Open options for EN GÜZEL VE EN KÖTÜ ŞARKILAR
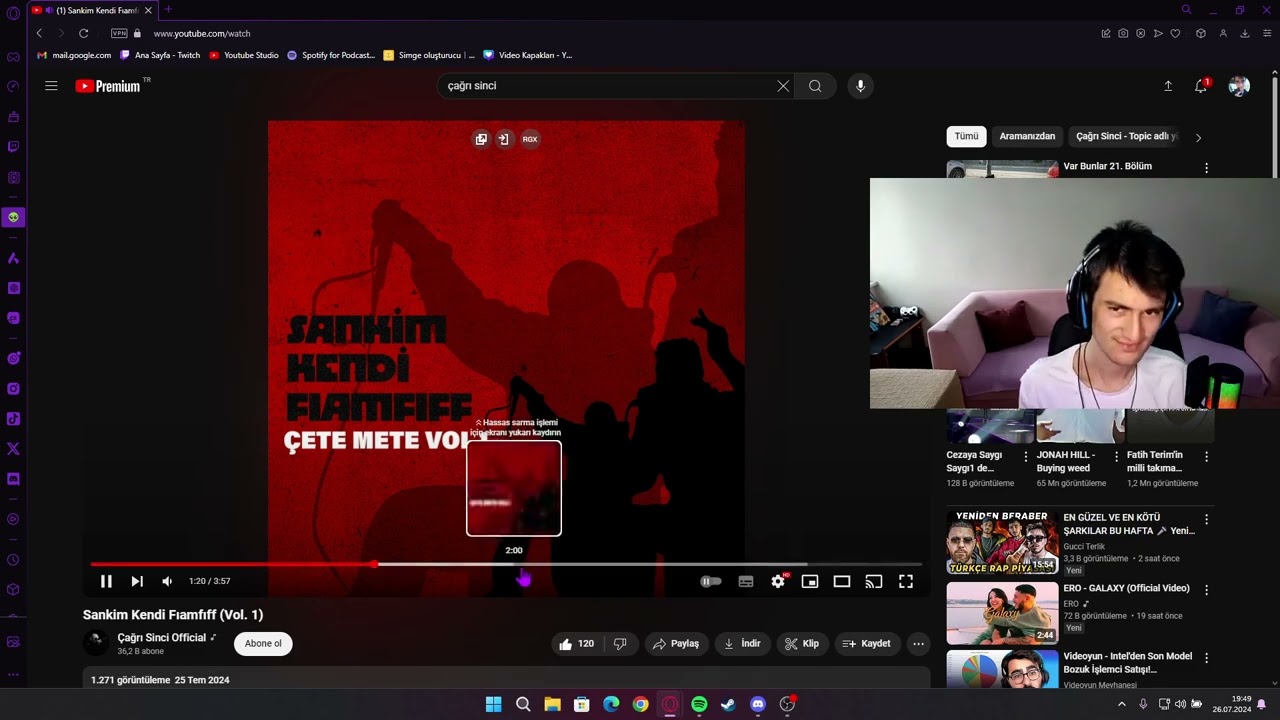The image size is (1280, 720). coord(1206,519)
